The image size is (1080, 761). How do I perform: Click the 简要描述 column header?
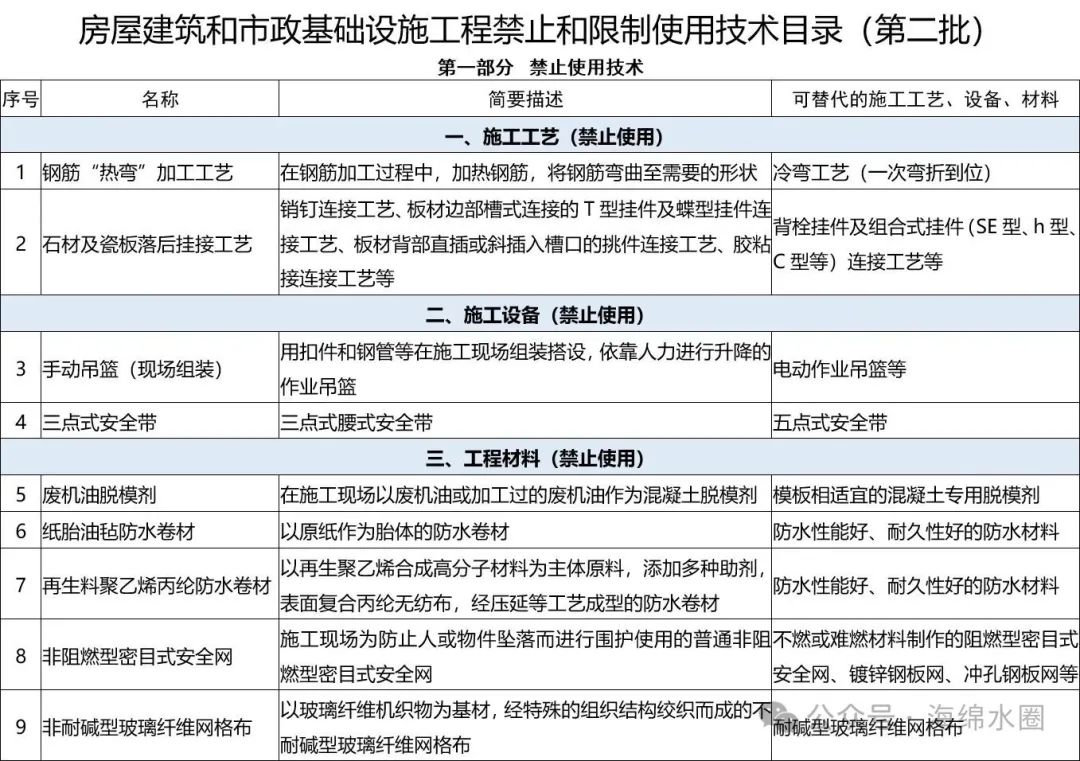click(526, 99)
